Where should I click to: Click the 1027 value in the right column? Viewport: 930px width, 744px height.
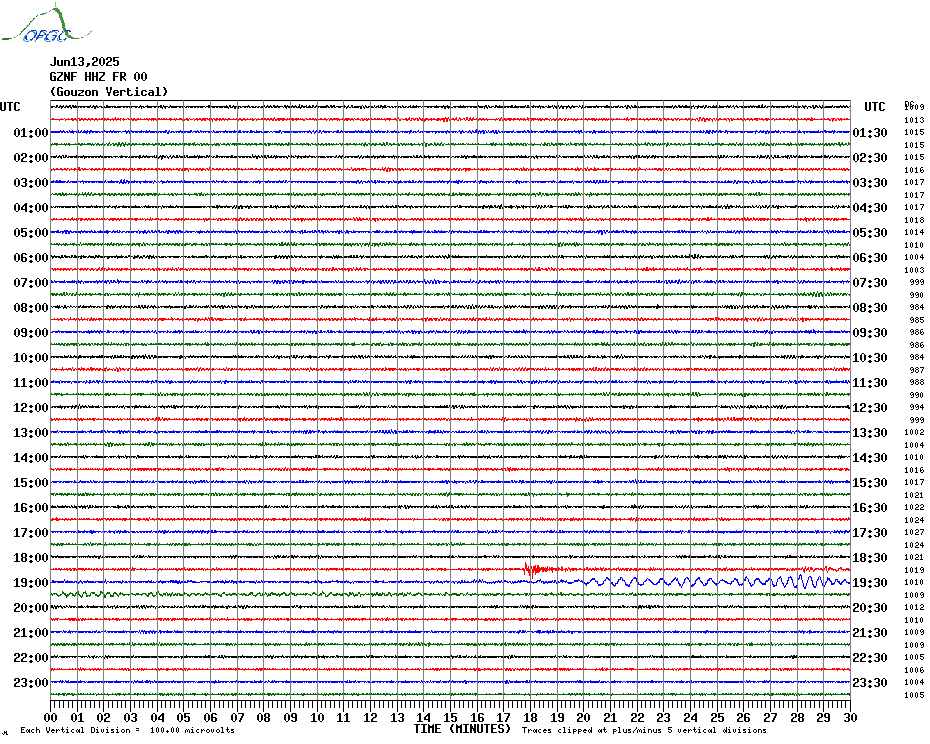pyautogui.click(x=914, y=532)
